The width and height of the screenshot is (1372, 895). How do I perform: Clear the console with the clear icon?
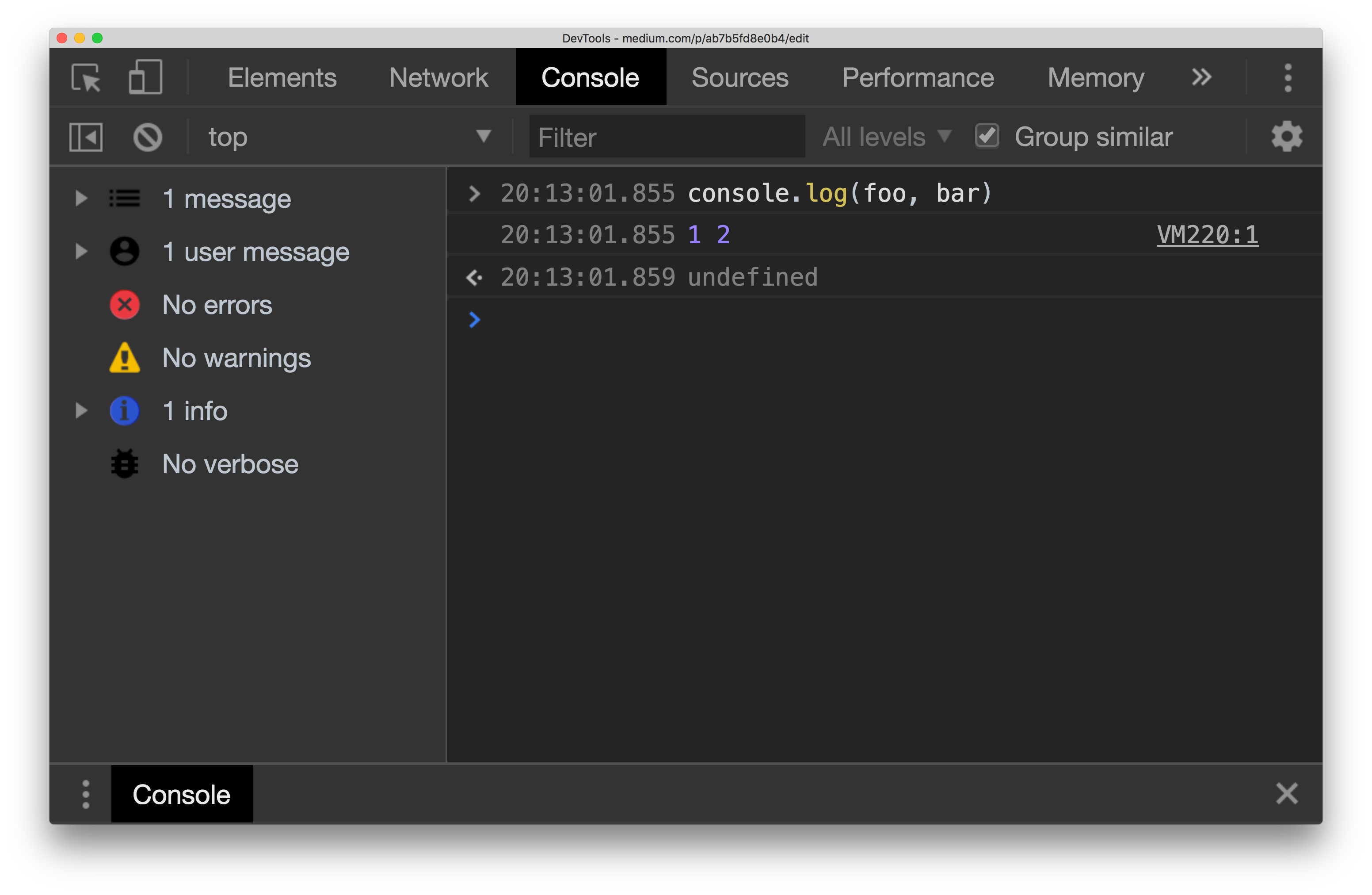(x=148, y=137)
